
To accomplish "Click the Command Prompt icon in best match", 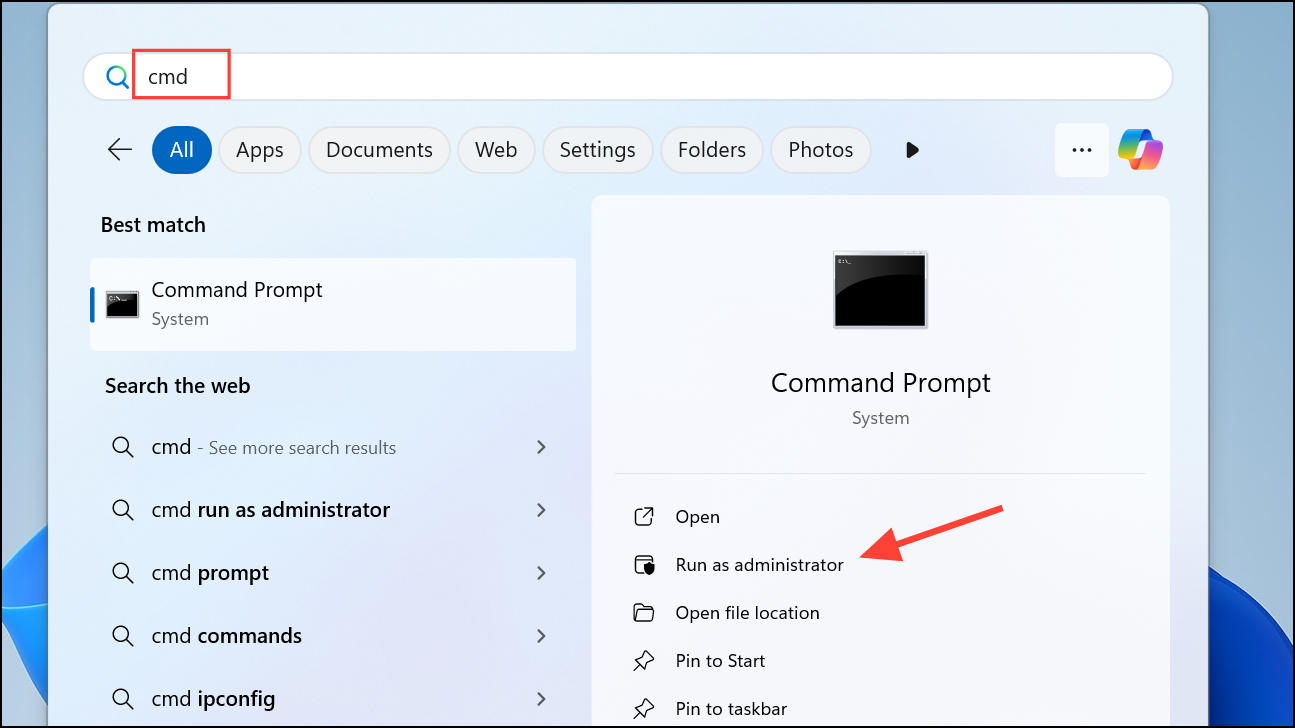I will point(122,305).
